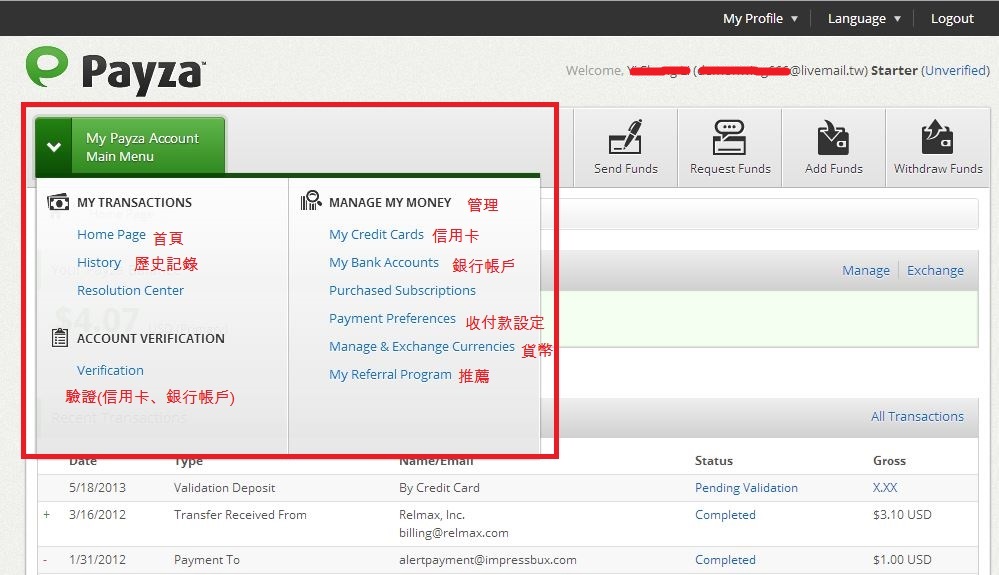999x575 pixels.
Task: Click the Withdraw Funds label
Action: click(938, 169)
